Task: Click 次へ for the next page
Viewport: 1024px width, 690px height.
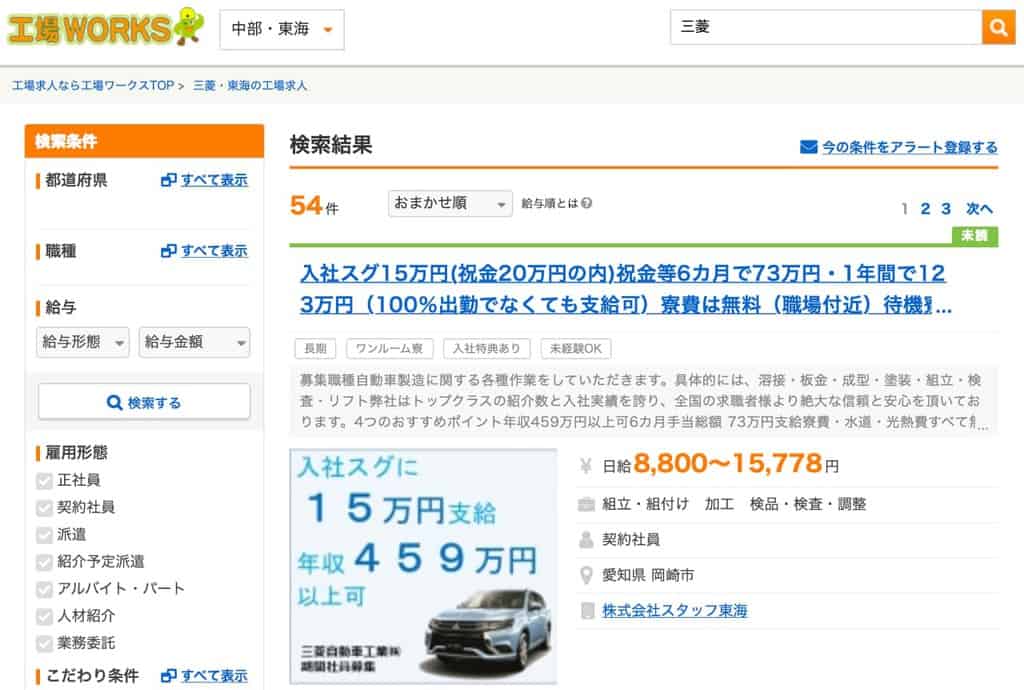Action: (x=979, y=209)
